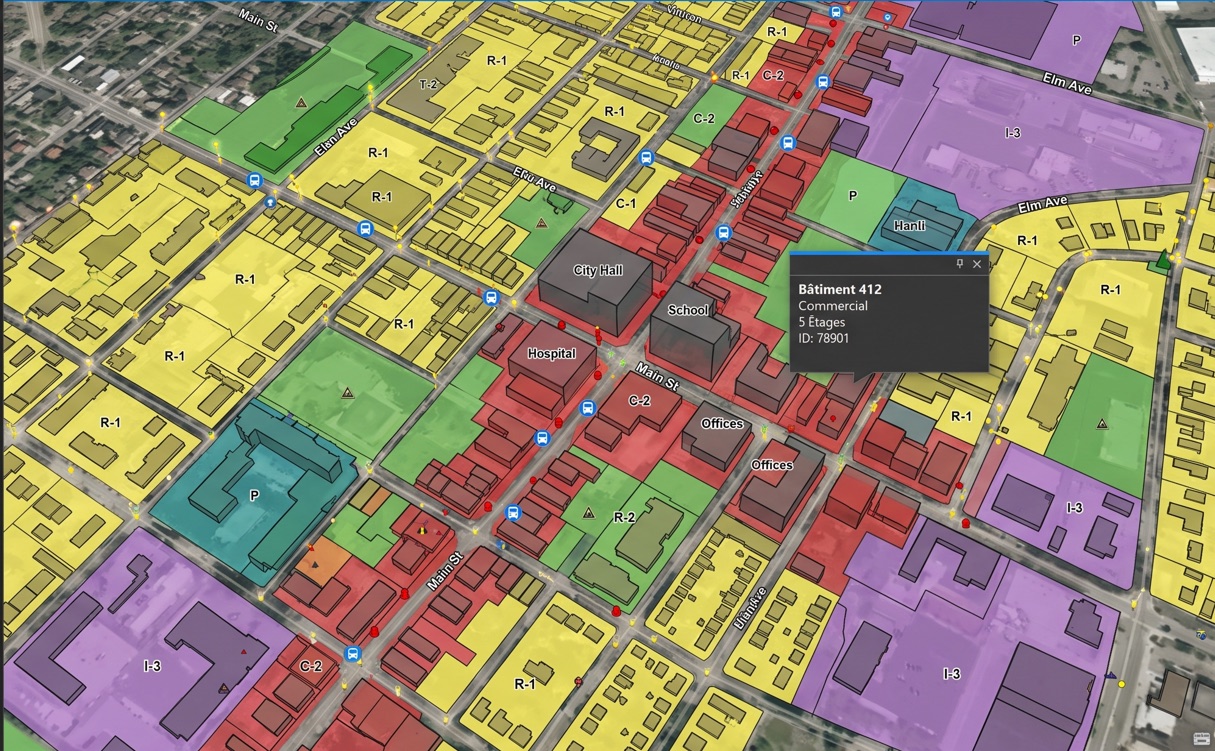The width and height of the screenshot is (1215, 751).
Task: Click the blue shield marker at top of map
Action: 887,18
